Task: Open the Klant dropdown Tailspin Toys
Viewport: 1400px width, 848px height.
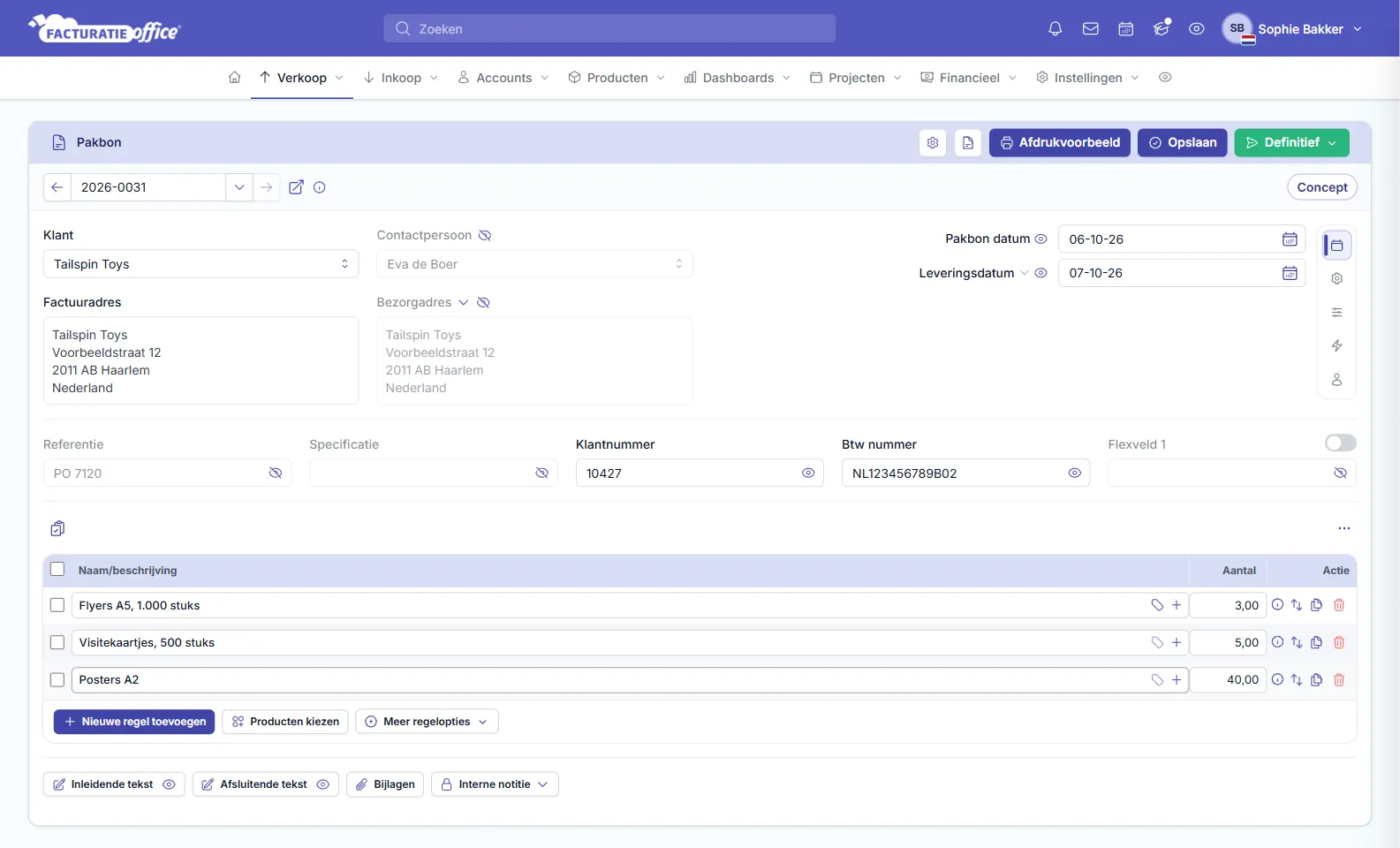Action: click(x=201, y=264)
